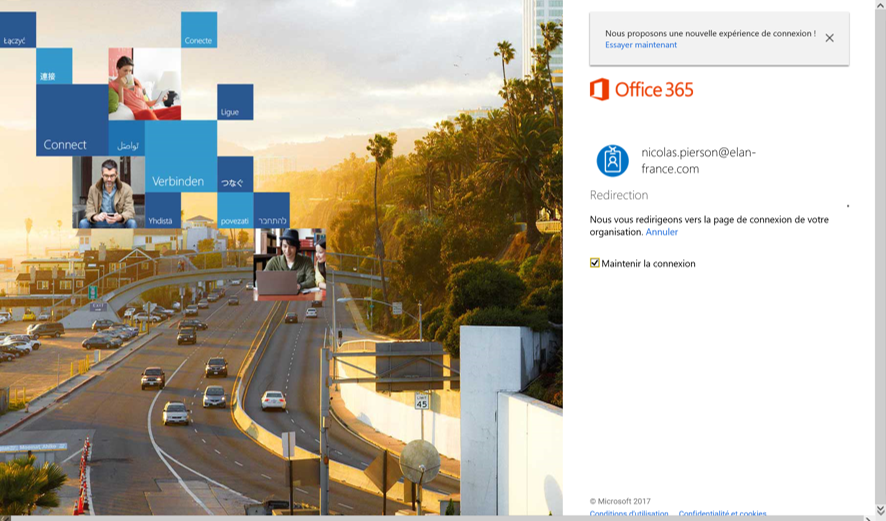The height and width of the screenshot is (521, 886).
Task: Click the nicolas.pierson@elan-france.com account name
Action: point(698,160)
